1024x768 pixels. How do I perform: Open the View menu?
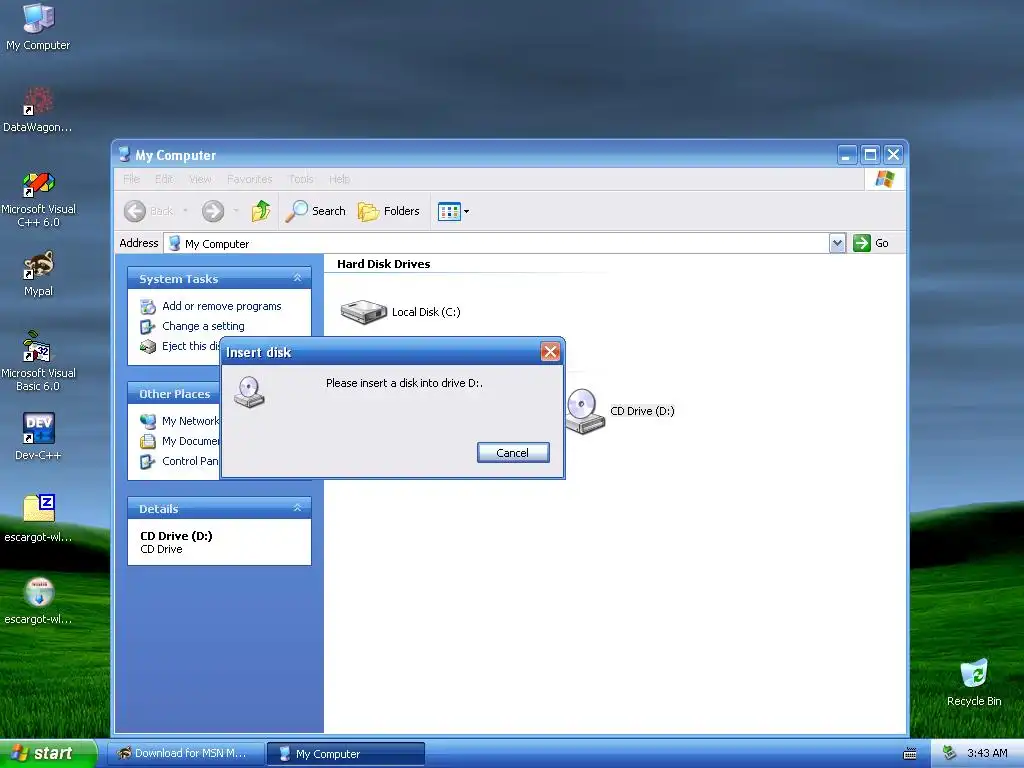coord(200,179)
